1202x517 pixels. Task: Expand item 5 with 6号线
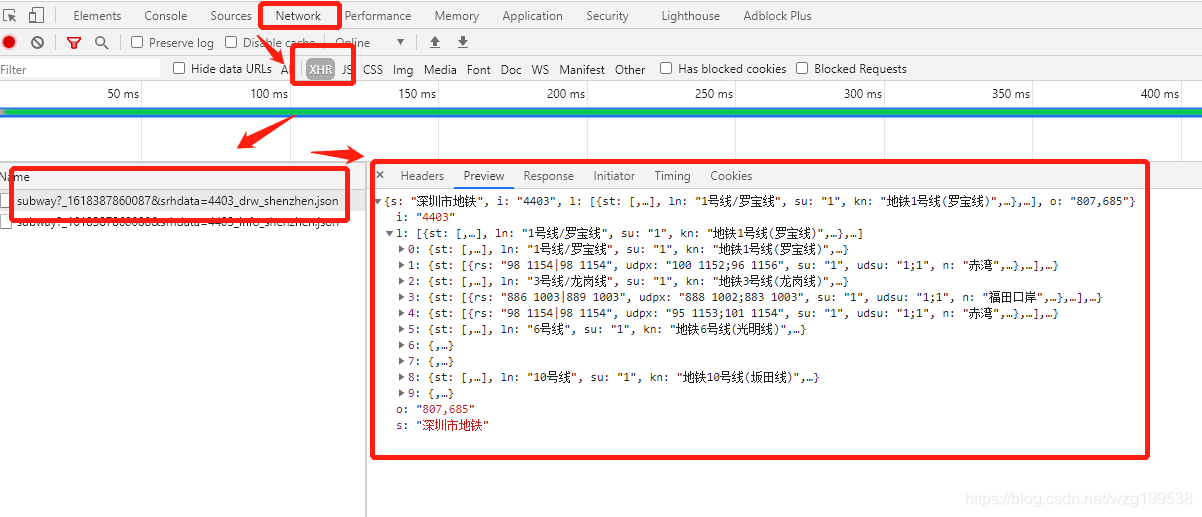(x=402, y=329)
